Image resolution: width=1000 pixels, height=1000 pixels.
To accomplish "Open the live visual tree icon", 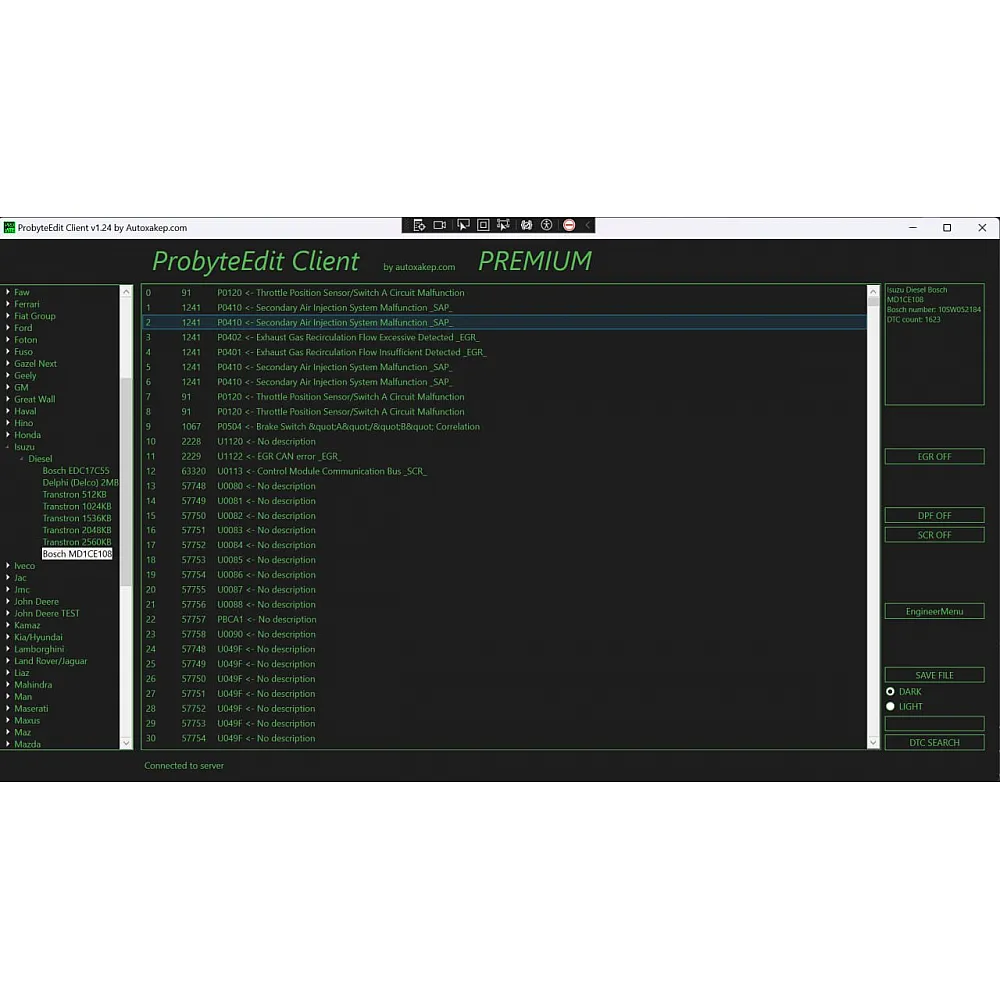I will click(x=419, y=225).
